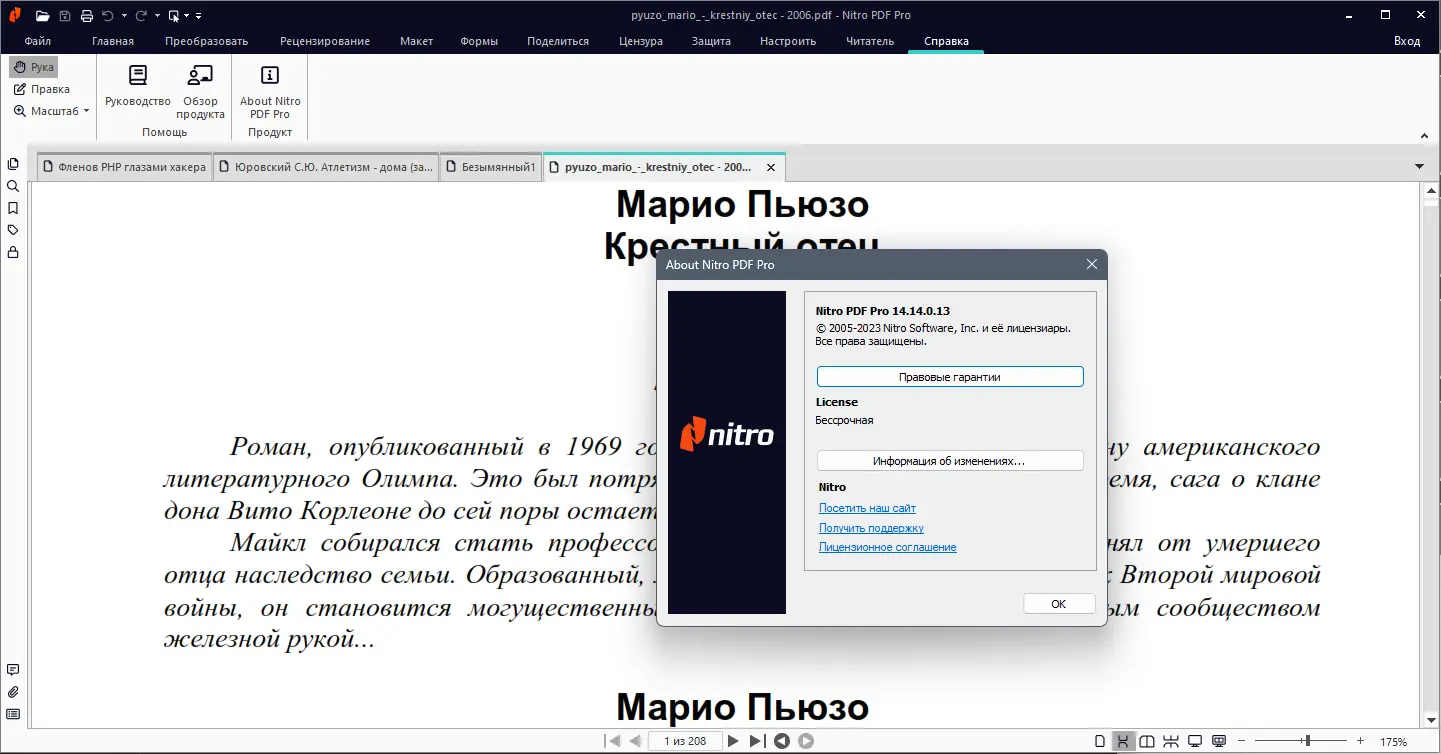This screenshot has width=1441, height=754.
Task: Open the Файл menu
Action: [38, 41]
